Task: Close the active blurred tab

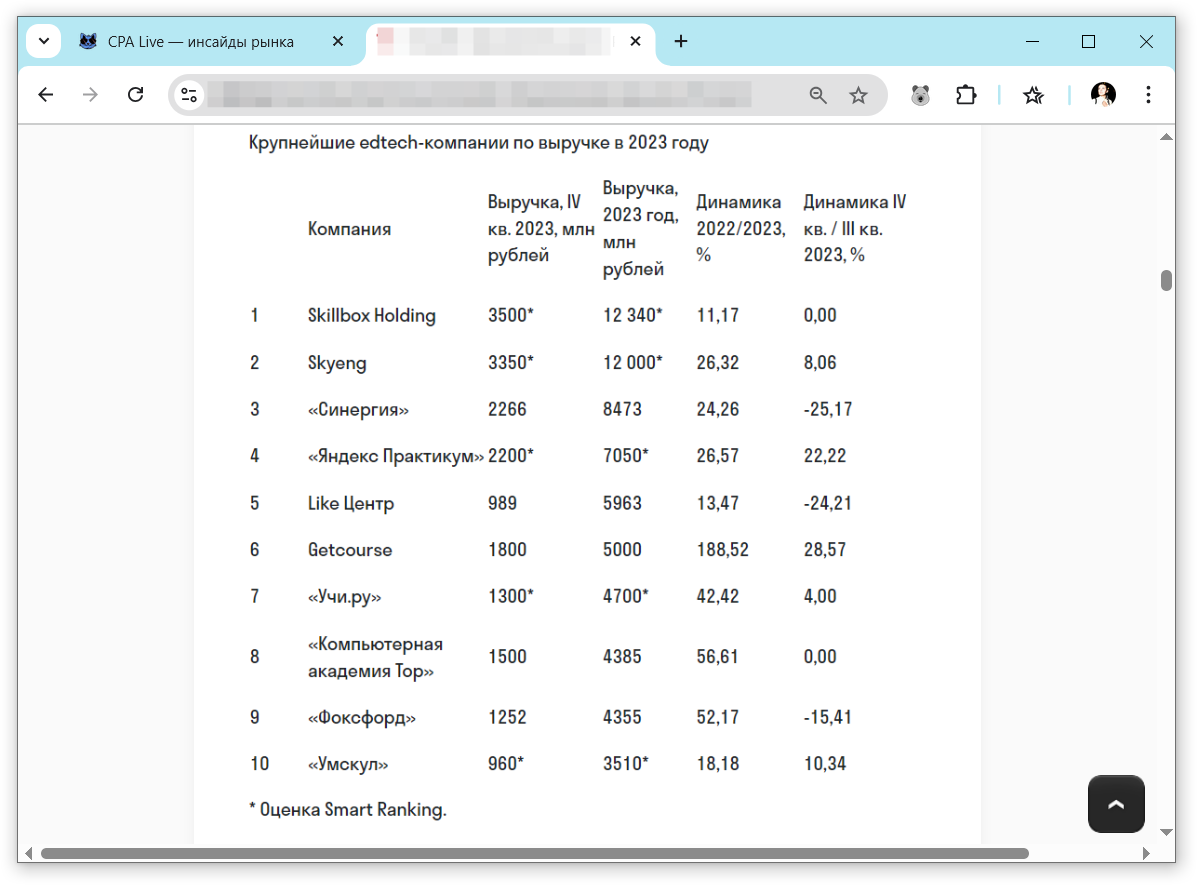Action: [x=634, y=41]
